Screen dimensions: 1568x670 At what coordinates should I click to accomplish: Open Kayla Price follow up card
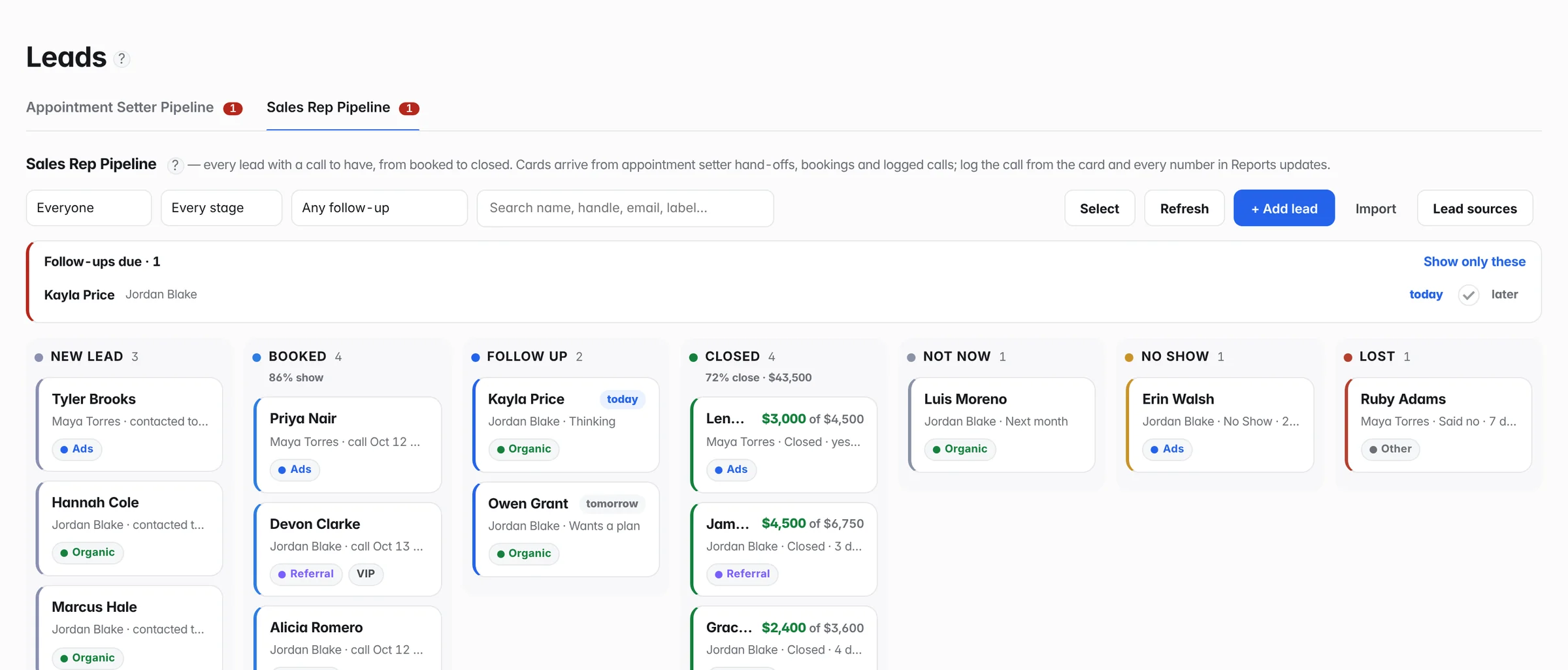(x=566, y=424)
